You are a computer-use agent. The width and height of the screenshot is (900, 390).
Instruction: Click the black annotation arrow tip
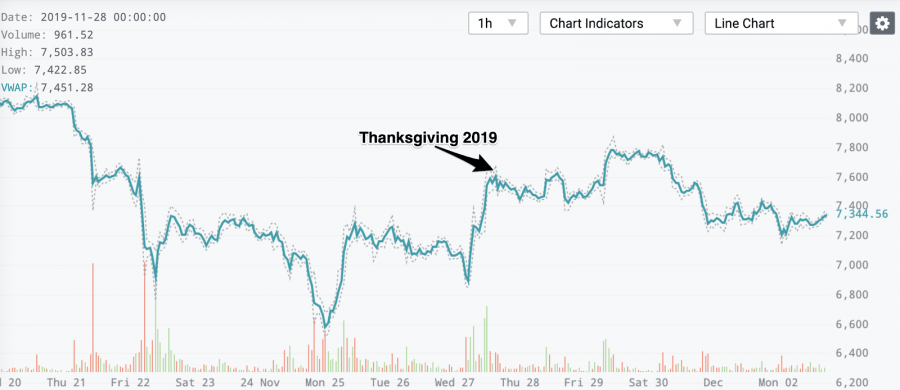490,168
